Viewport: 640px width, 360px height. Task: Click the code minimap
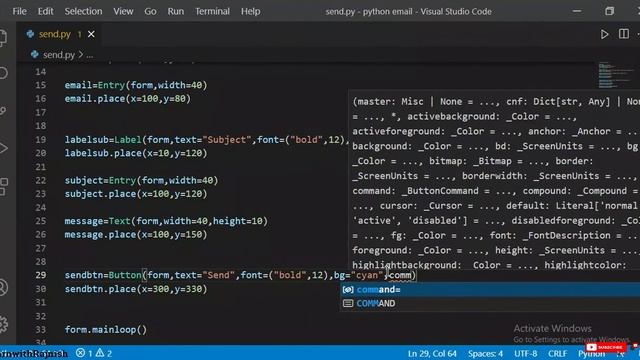[x=616, y=75]
